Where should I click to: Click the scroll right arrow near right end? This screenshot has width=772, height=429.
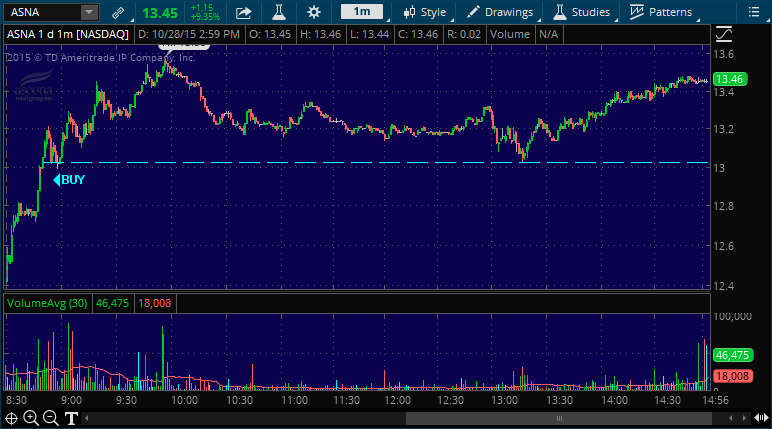(744, 419)
